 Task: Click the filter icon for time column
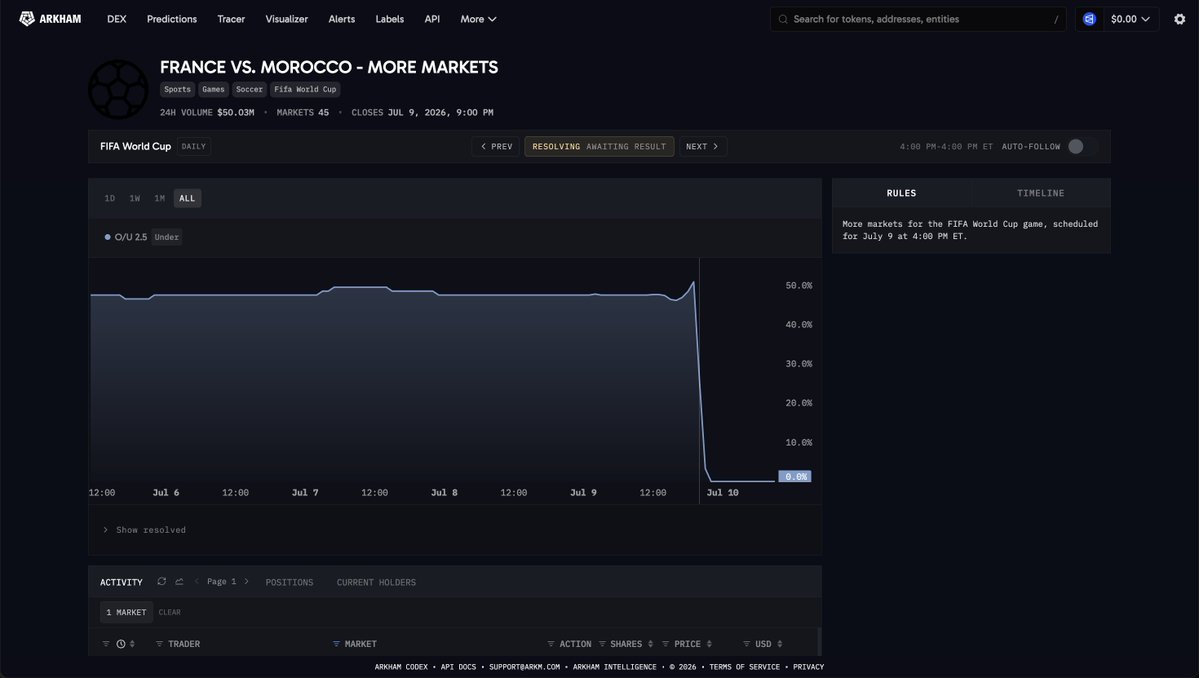click(x=106, y=644)
